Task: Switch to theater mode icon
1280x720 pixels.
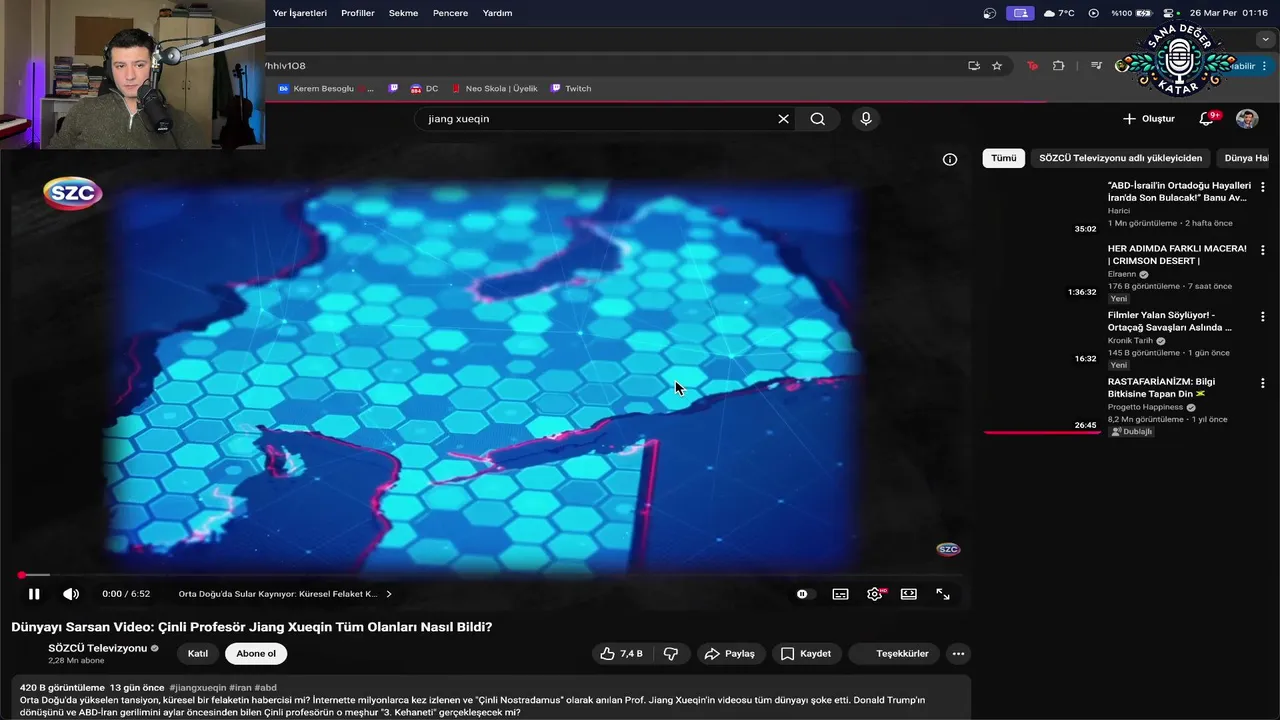Action: (x=909, y=594)
